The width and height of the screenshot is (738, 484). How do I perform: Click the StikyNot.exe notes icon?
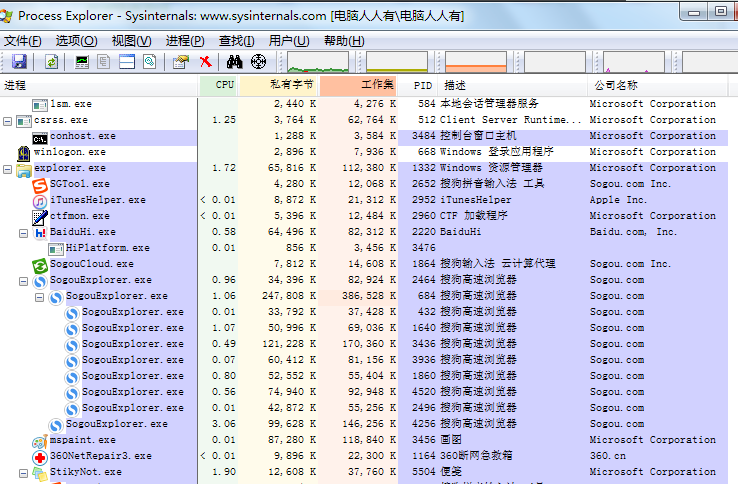[x=40, y=474]
